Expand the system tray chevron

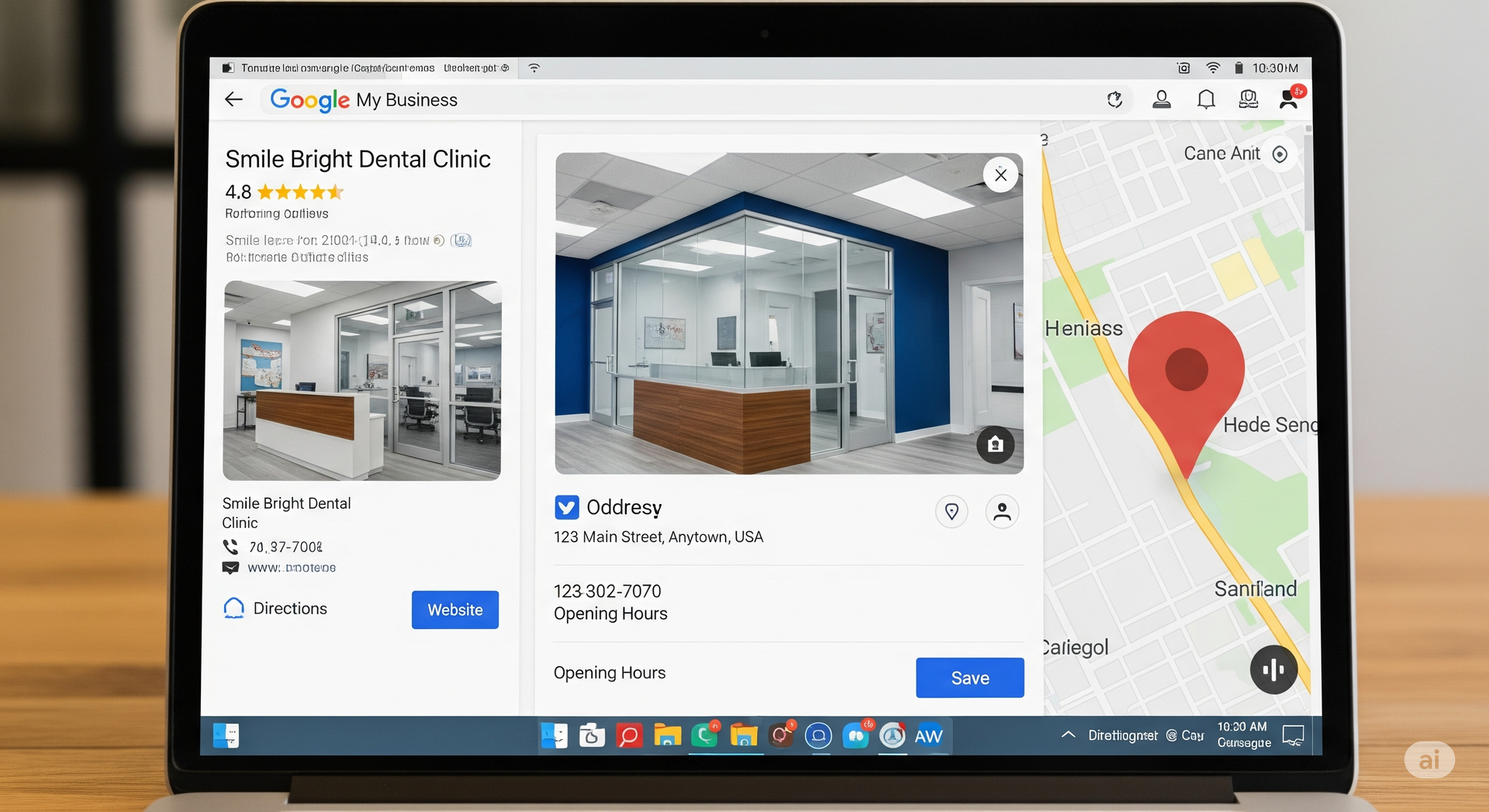1068,734
